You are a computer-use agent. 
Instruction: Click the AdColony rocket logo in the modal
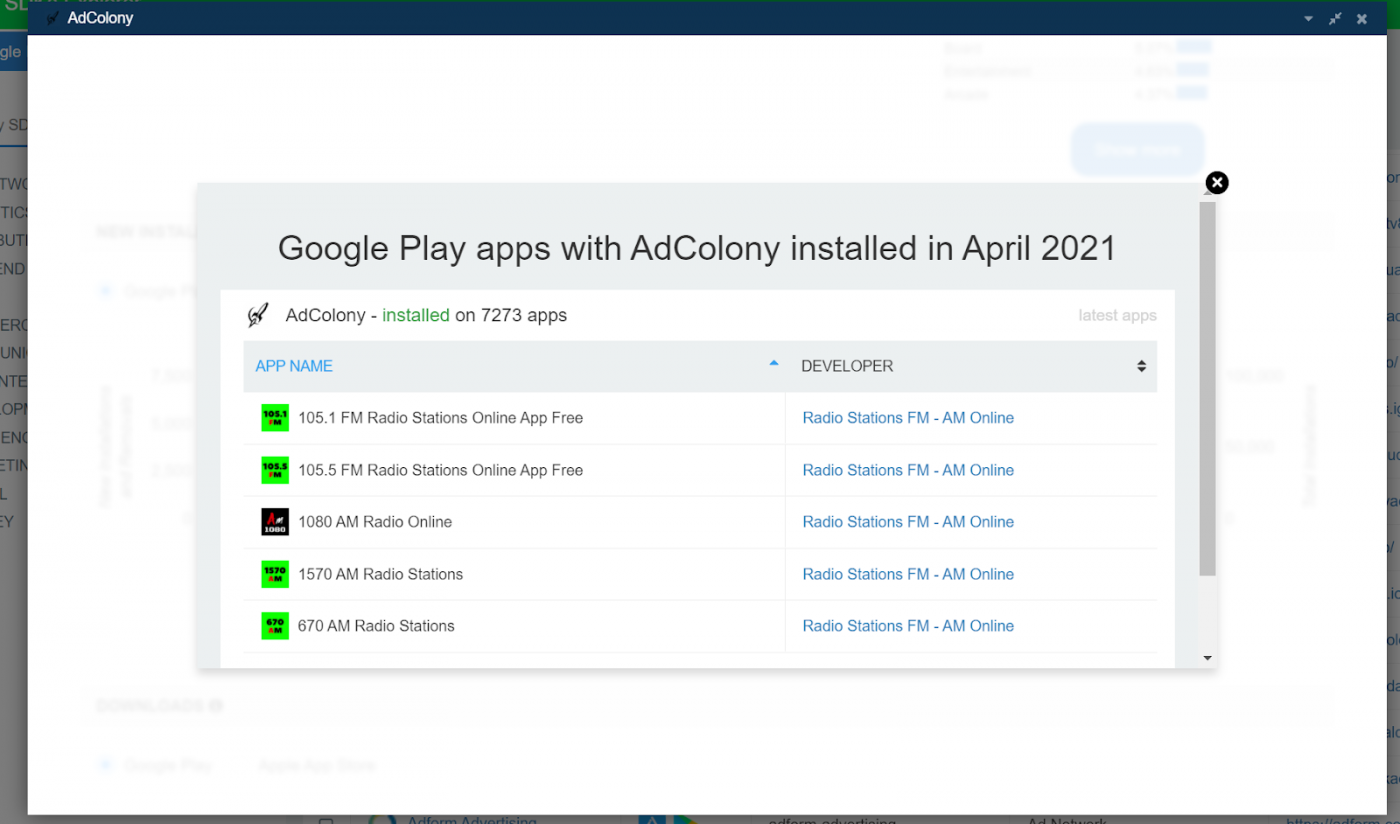pyautogui.click(x=258, y=314)
